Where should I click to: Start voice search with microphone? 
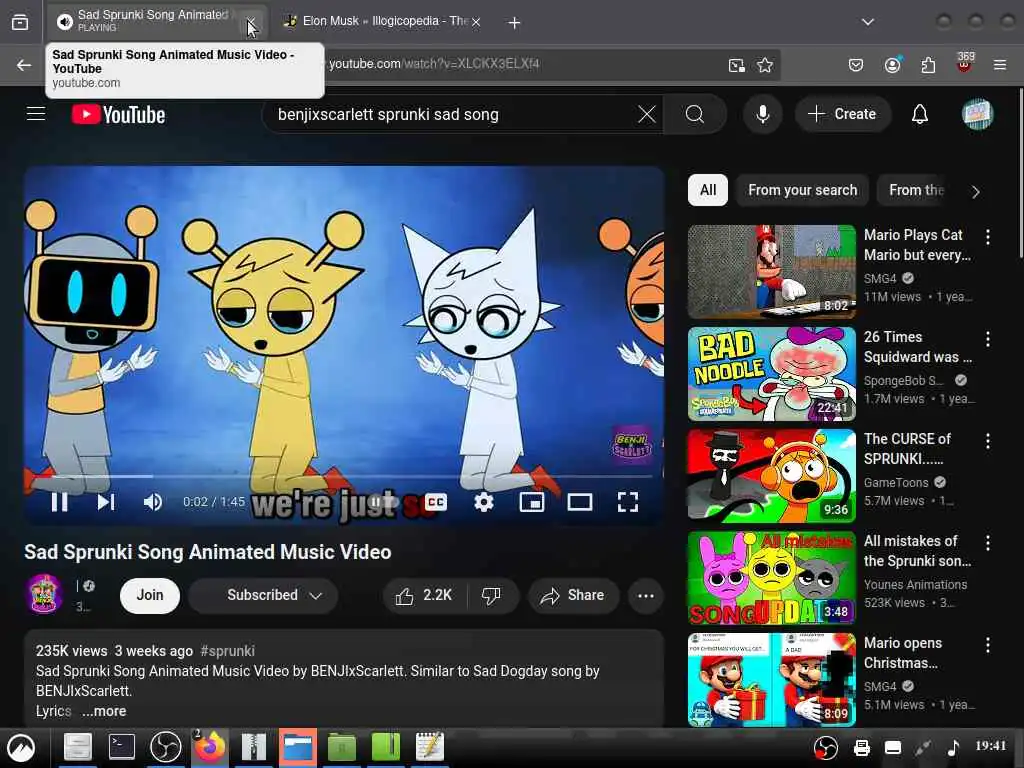(x=762, y=114)
